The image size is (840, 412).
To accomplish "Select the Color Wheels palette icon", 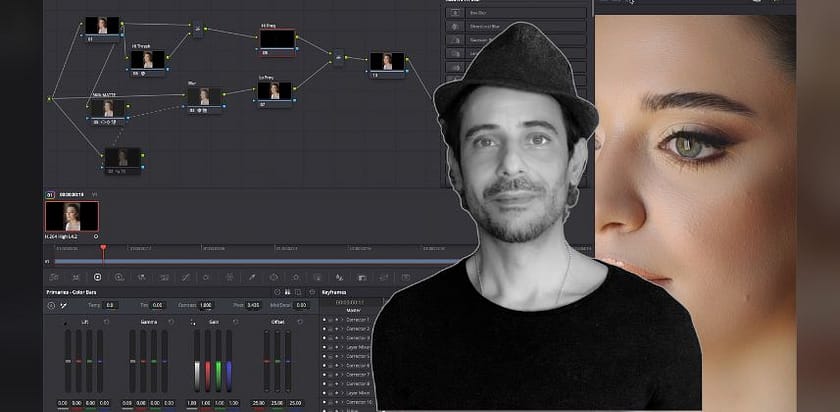I will (x=98, y=277).
